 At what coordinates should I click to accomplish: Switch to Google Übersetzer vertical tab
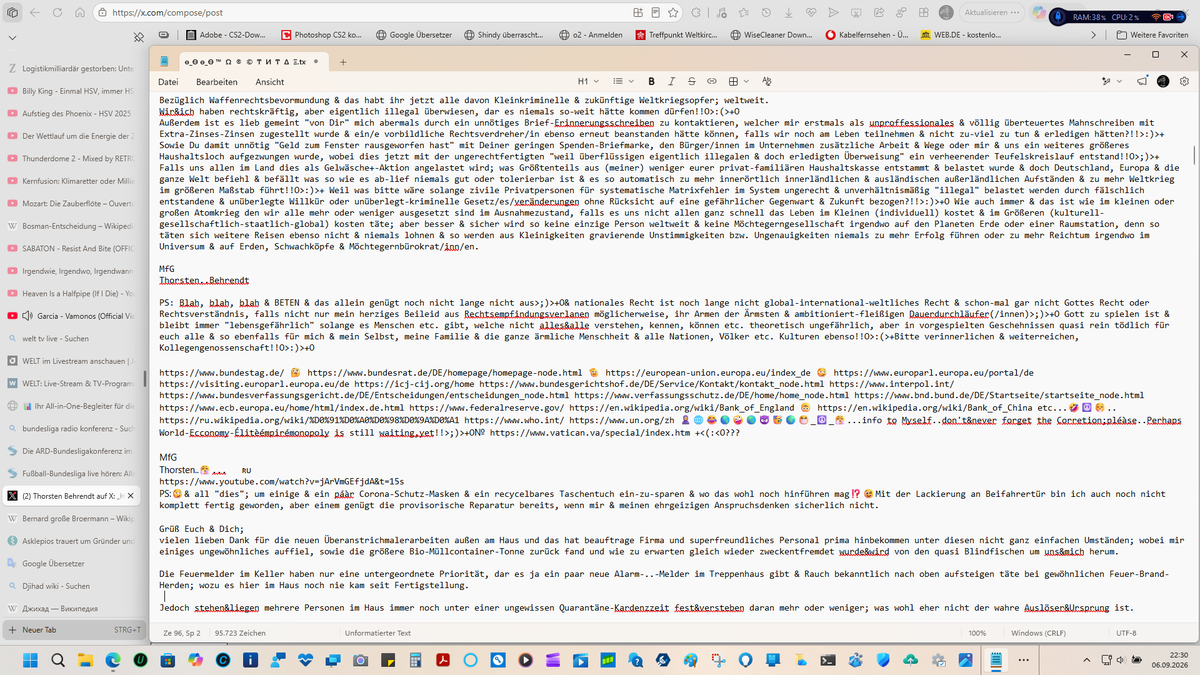72,563
